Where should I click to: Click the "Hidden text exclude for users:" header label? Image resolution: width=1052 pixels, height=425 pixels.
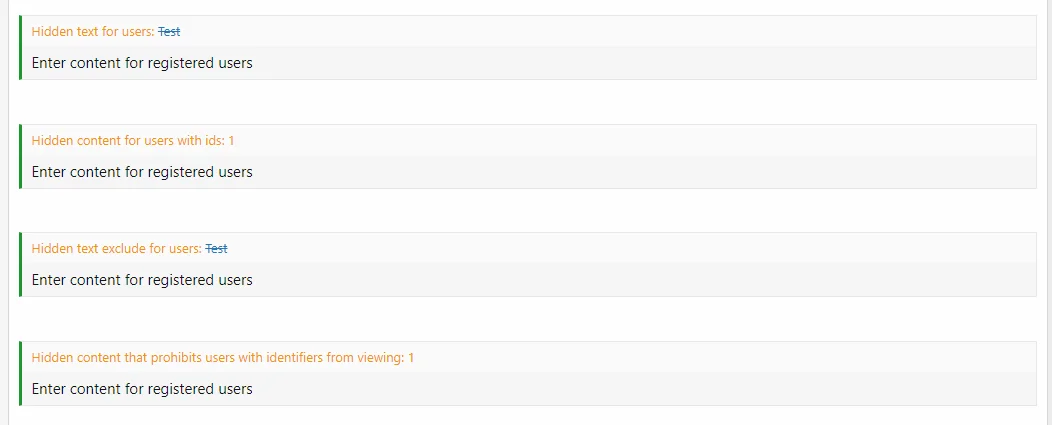[x=116, y=249]
